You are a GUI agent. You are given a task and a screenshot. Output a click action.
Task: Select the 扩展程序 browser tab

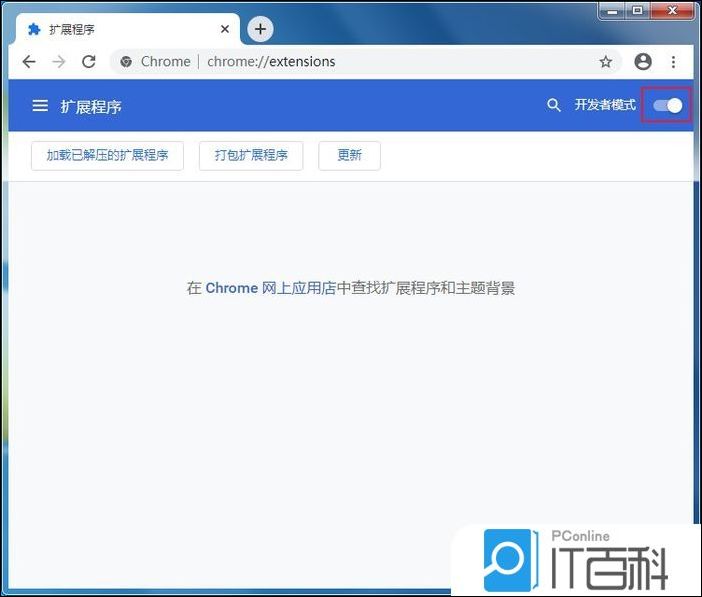click(x=128, y=29)
